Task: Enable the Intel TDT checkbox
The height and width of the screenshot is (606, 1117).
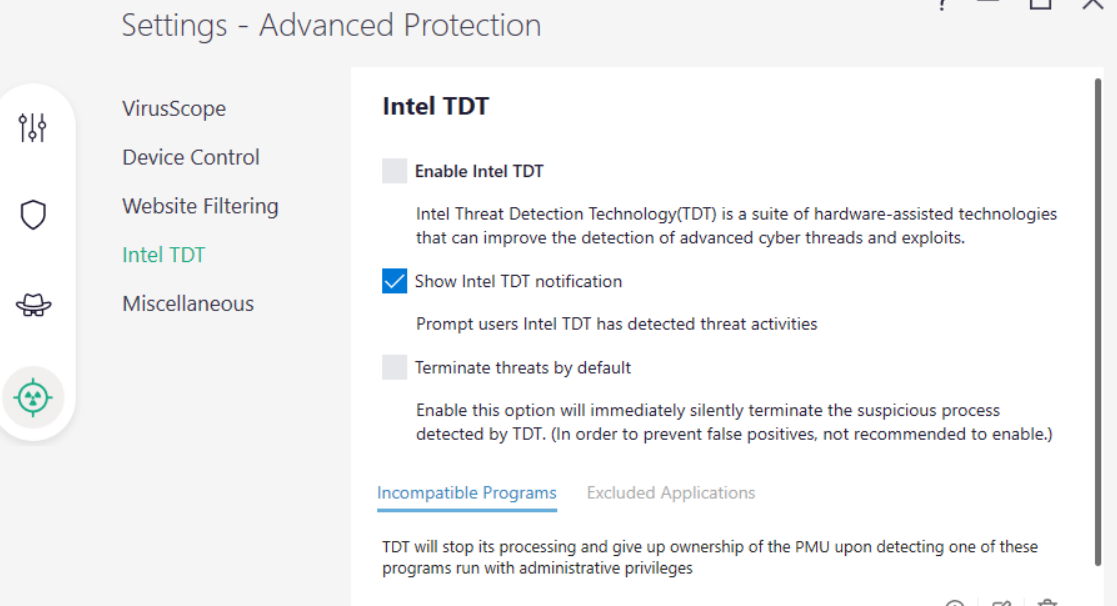Action: click(394, 171)
